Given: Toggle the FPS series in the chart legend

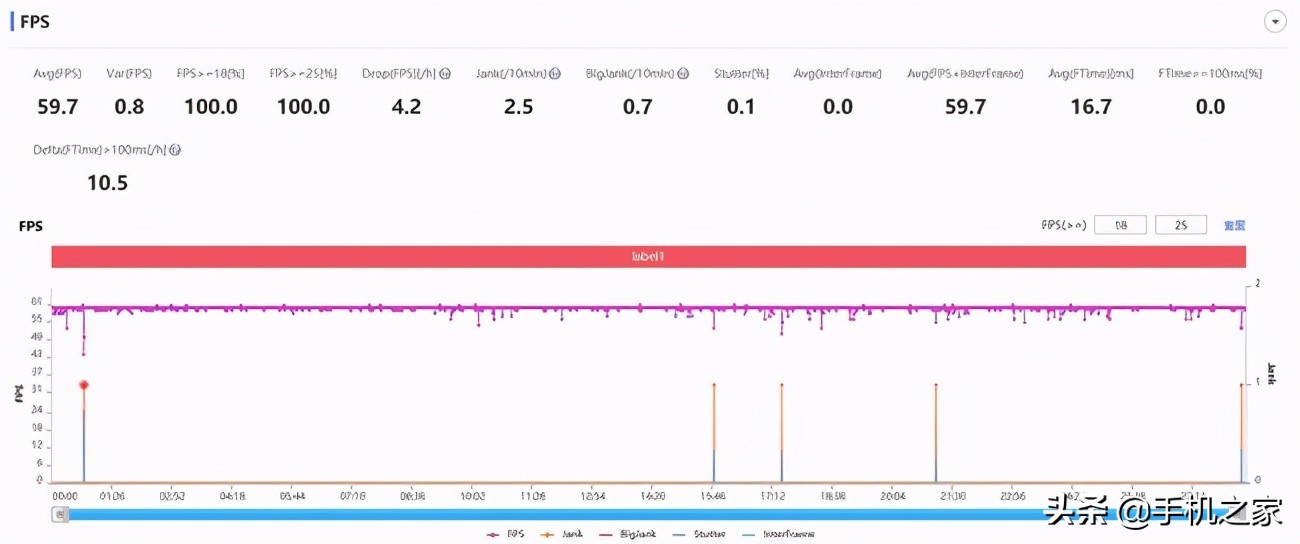Looking at the screenshot, I should click(x=506, y=535).
